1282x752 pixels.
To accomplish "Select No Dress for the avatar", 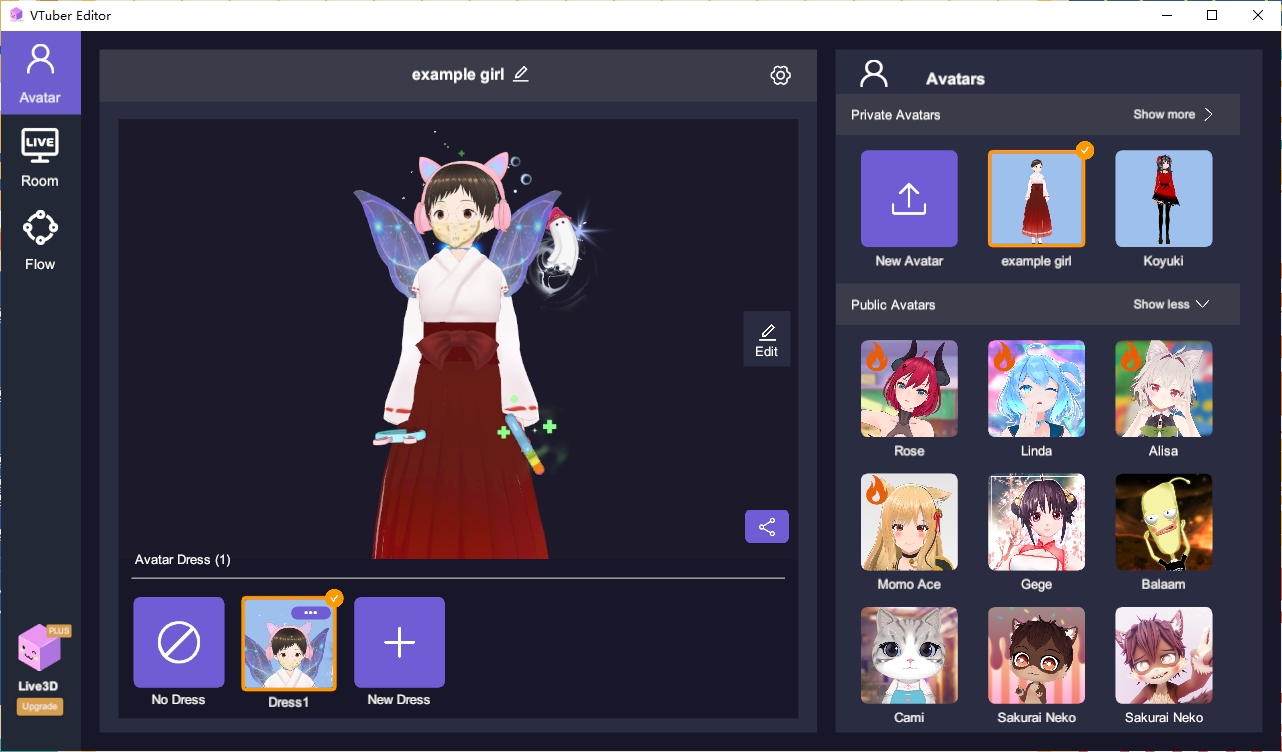I will click(x=178, y=643).
